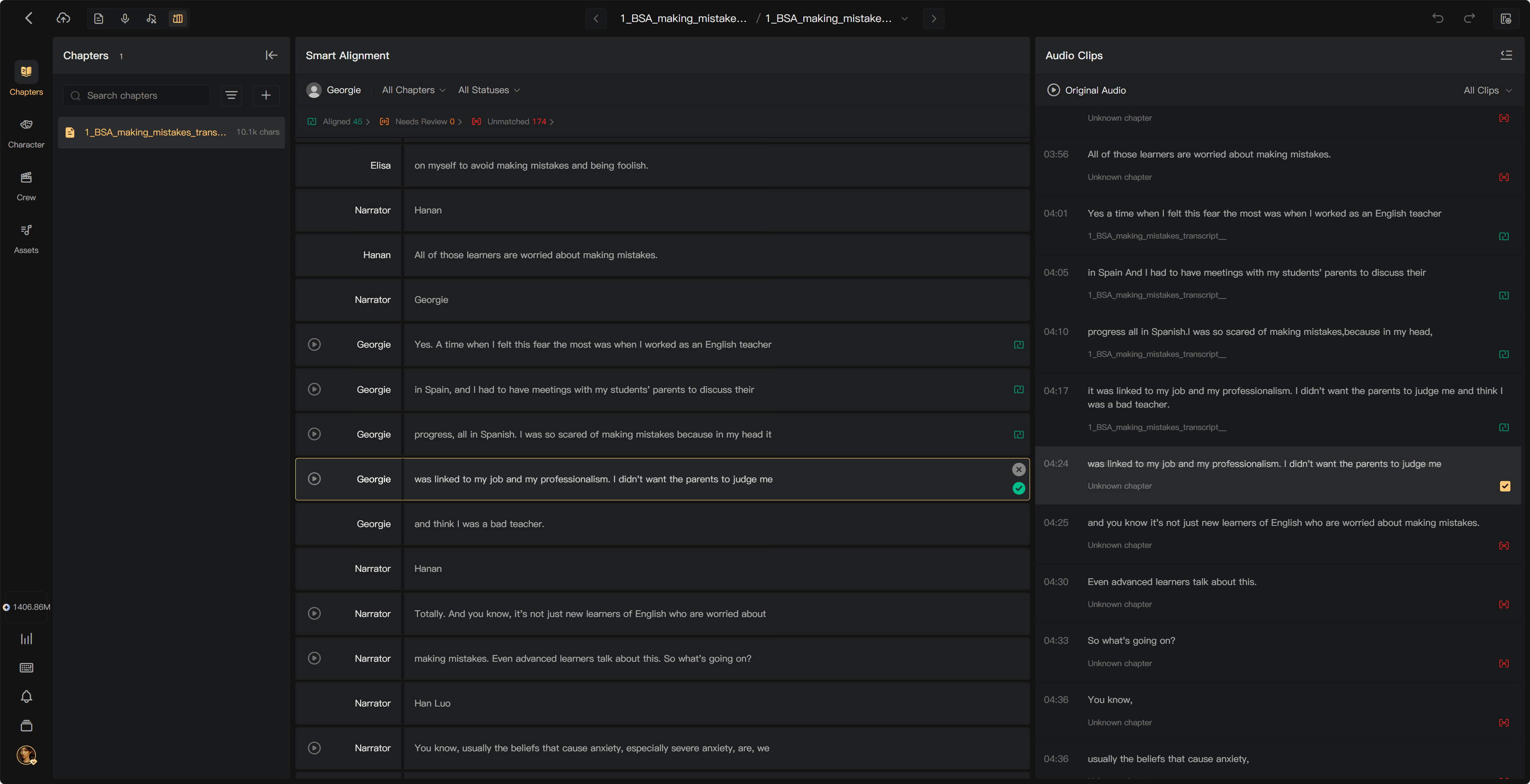Image resolution: width=1530 pixels, height=784 pixels.
Task: Click unmatched icon on 04:30 clip
Action: pos(1503,604)
